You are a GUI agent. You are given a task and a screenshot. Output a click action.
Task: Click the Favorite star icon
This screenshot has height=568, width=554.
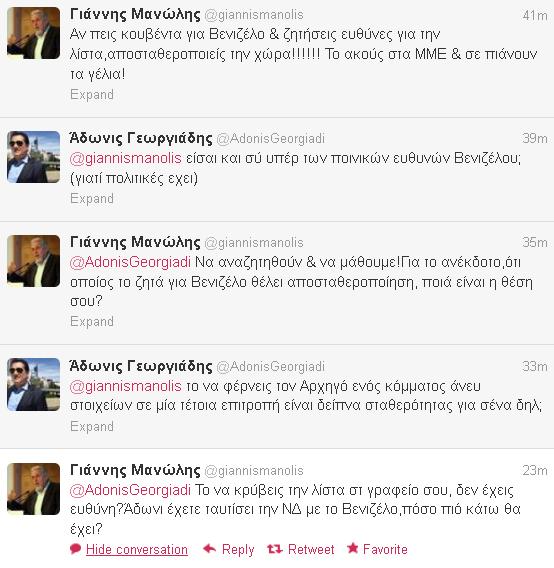click(x=353, y=548)
